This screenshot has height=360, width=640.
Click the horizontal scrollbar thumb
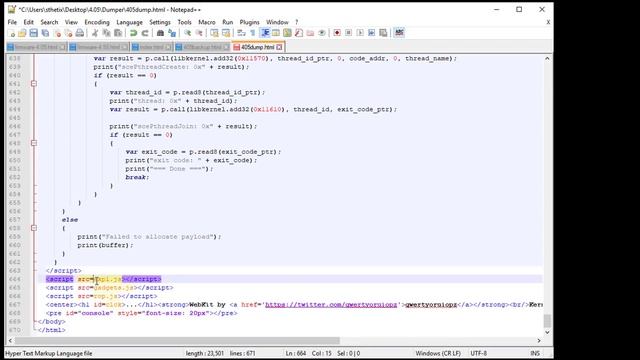[x=177, y=340]
